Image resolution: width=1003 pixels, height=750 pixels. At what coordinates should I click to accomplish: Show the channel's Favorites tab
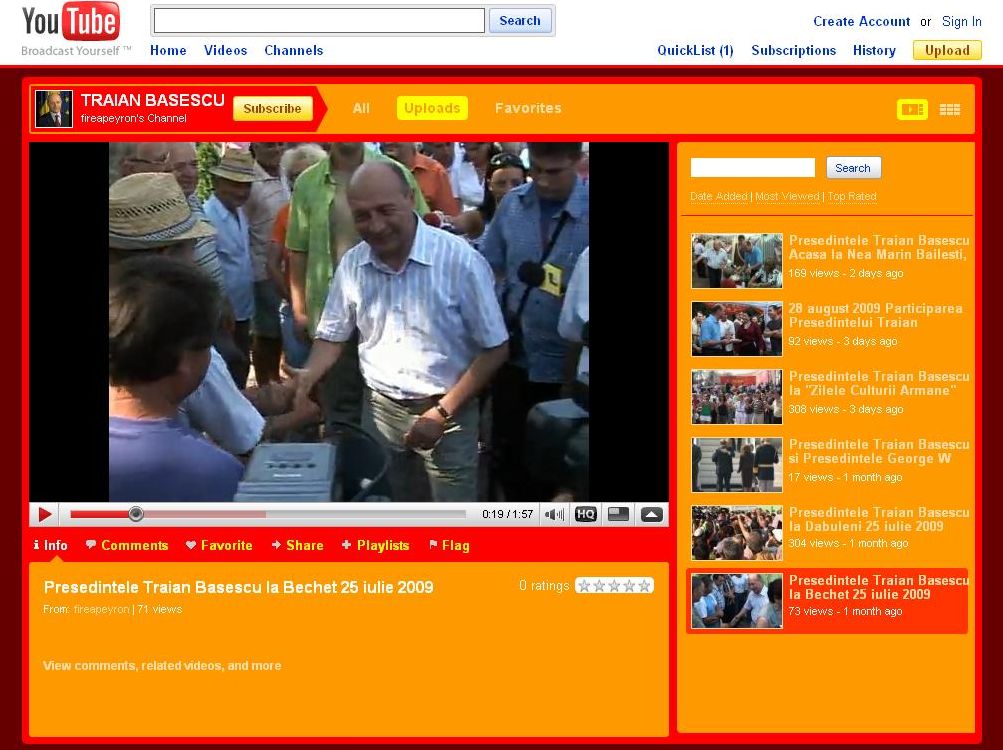(528, 108)
